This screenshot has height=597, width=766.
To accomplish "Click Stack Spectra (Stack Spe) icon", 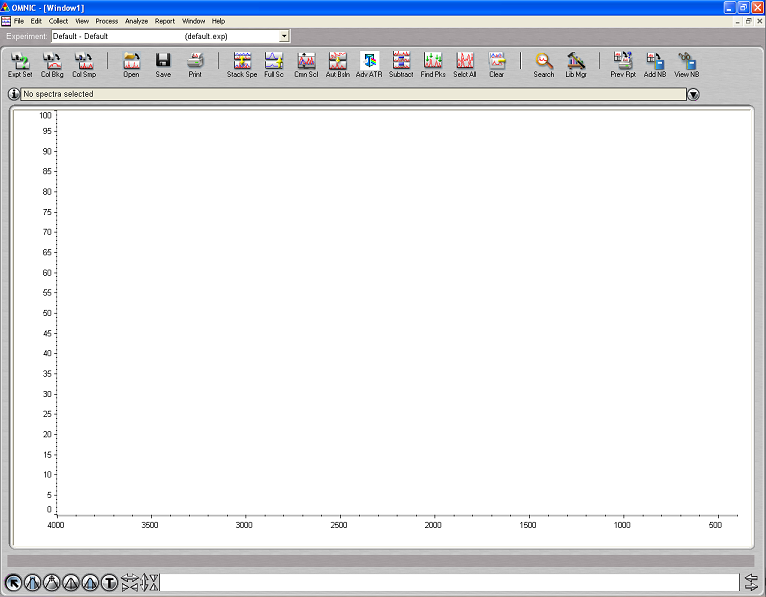I will 242,64.
